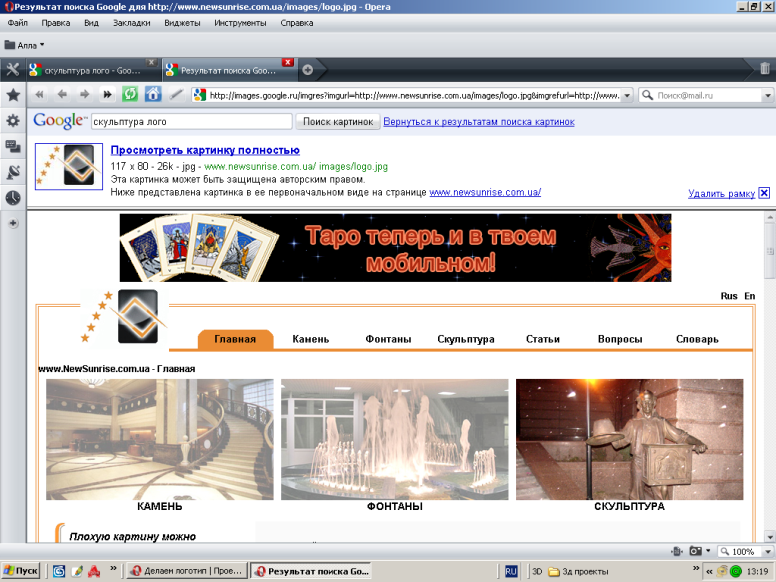Viewport: 776px width, 582px height.
Task: Open the ФОНТАНЫ fountain image
Action: click(x=394, y=439)
